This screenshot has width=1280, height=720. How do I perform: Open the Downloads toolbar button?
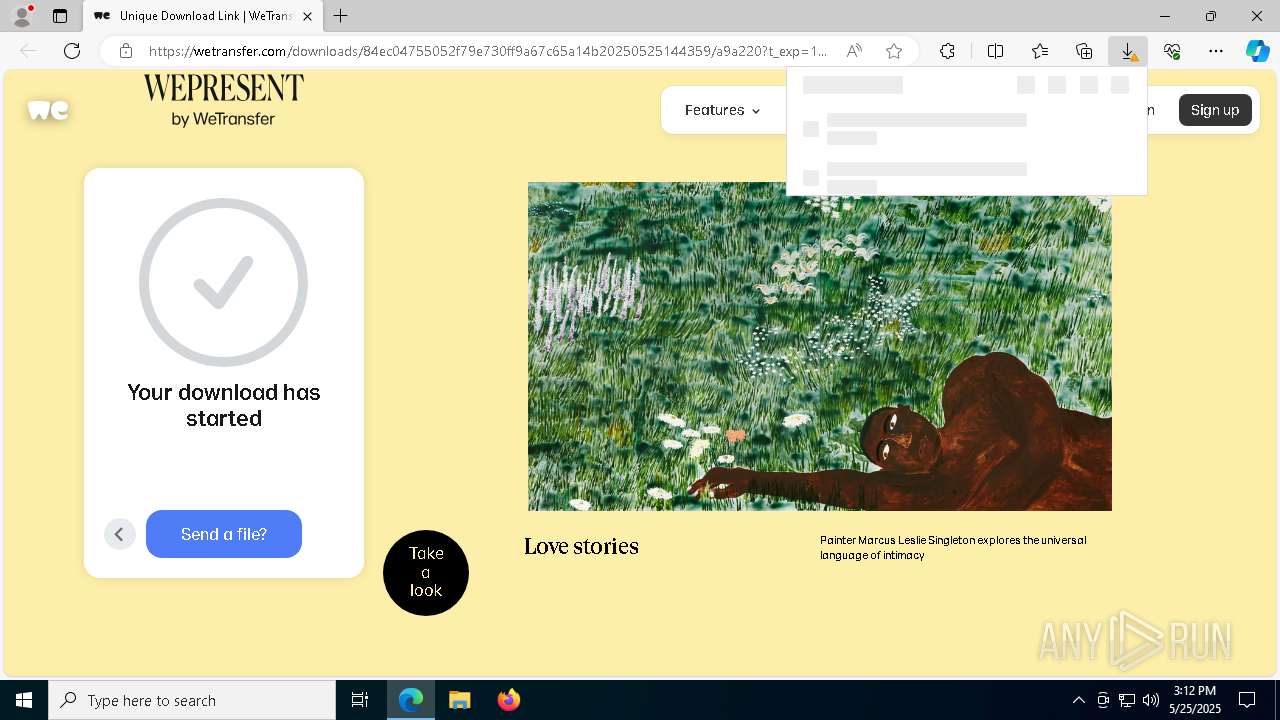pos(1128,51)
